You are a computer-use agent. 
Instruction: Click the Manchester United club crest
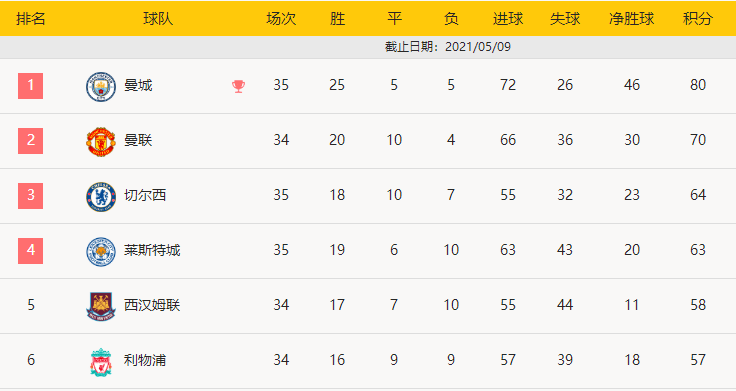point(101,142)
